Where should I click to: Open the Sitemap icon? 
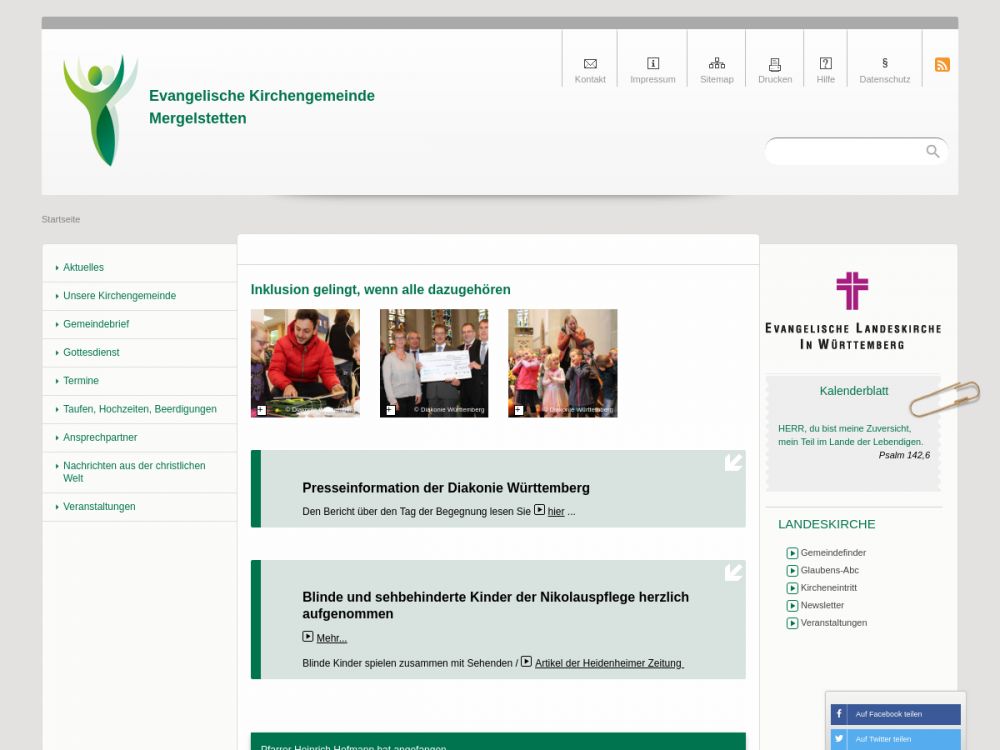click(716, 64)
